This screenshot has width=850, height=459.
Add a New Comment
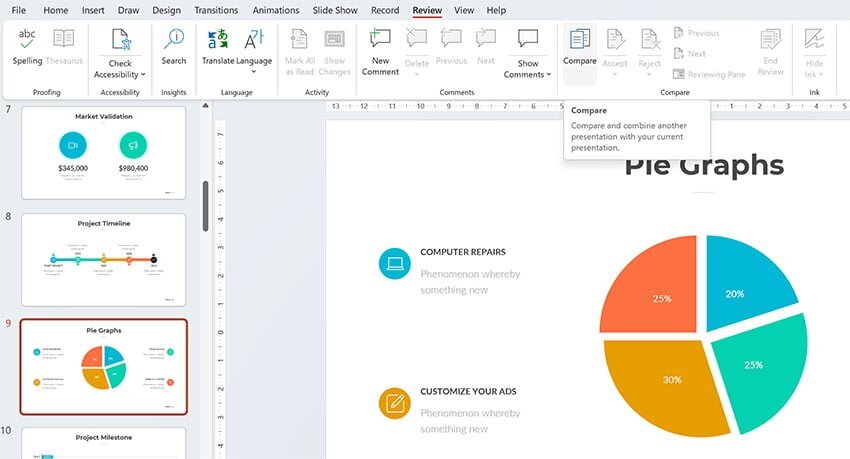click(380, 40)
